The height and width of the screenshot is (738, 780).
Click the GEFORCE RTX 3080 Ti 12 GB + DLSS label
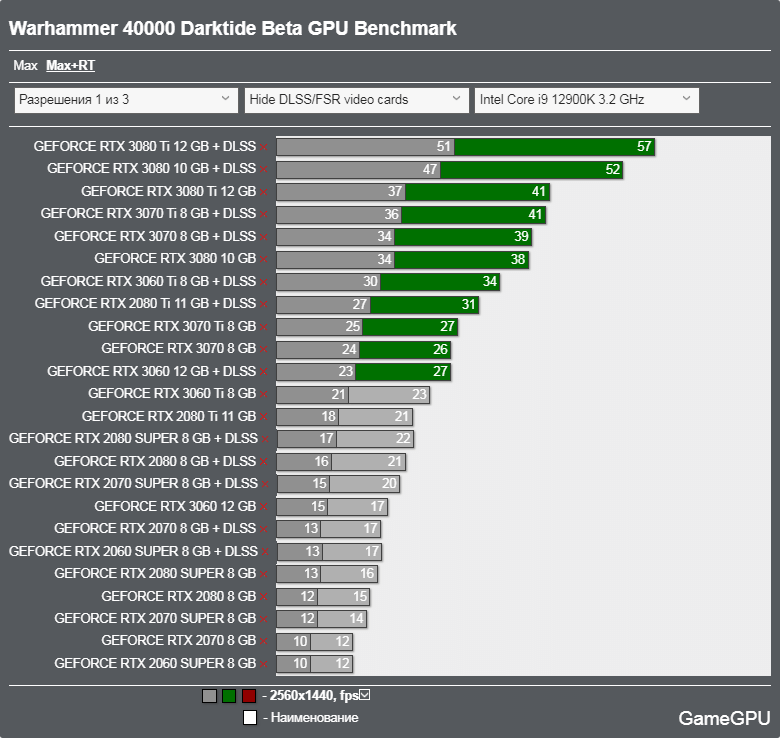click(145, 146)
